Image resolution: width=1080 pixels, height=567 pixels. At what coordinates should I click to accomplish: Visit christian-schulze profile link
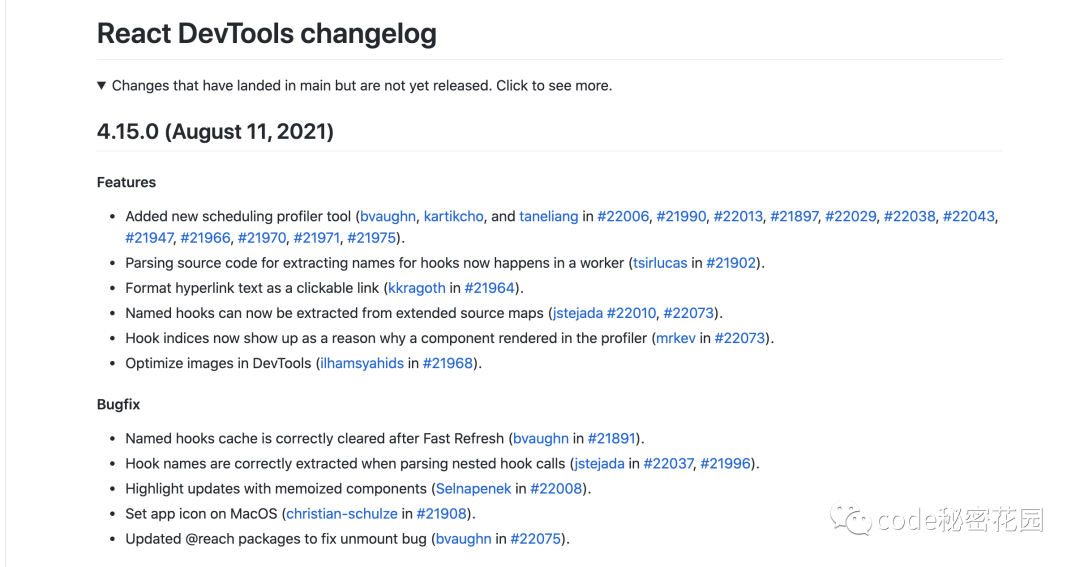coord(342,514)
